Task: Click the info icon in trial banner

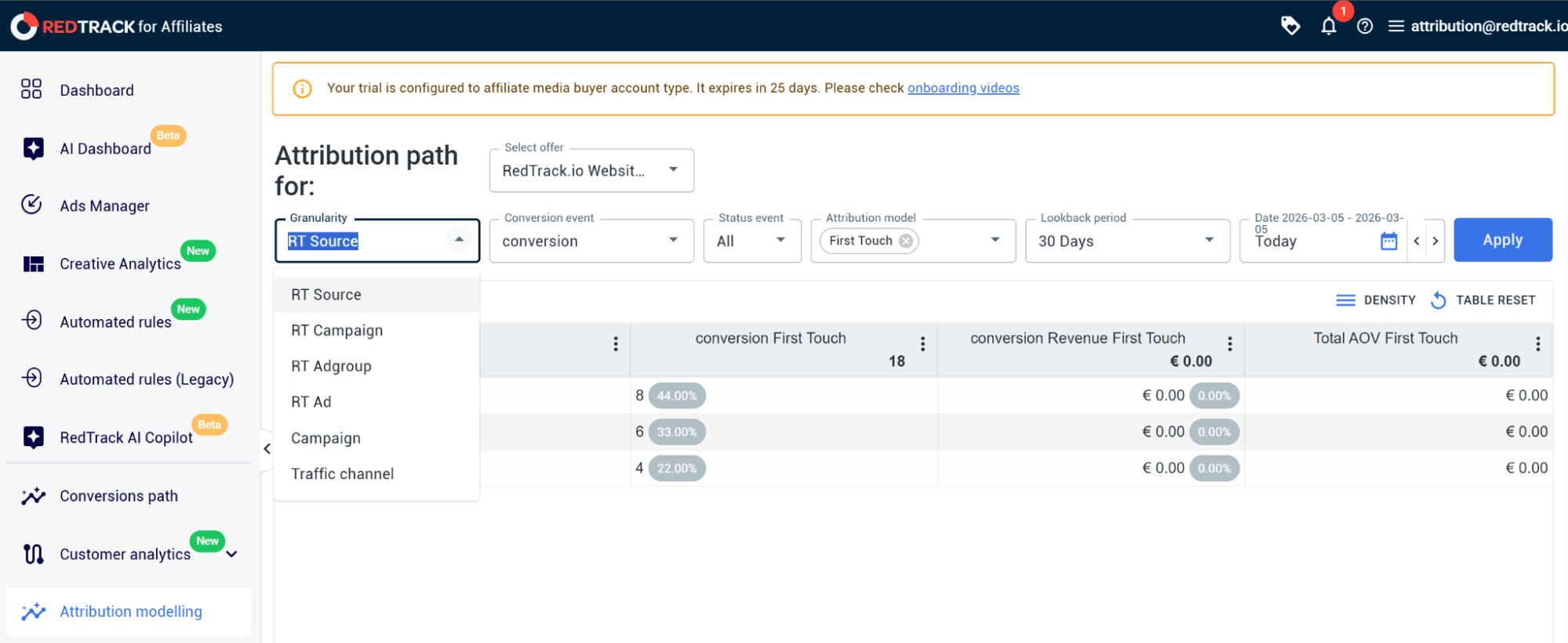Action: coord(302,89)
